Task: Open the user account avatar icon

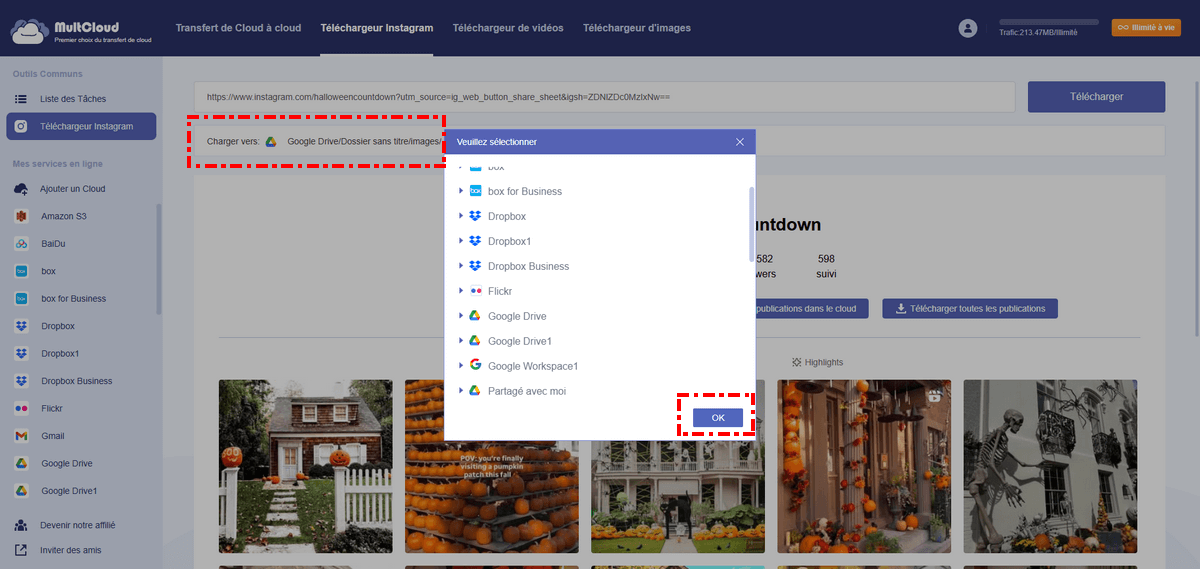Action: coord(967,29)
